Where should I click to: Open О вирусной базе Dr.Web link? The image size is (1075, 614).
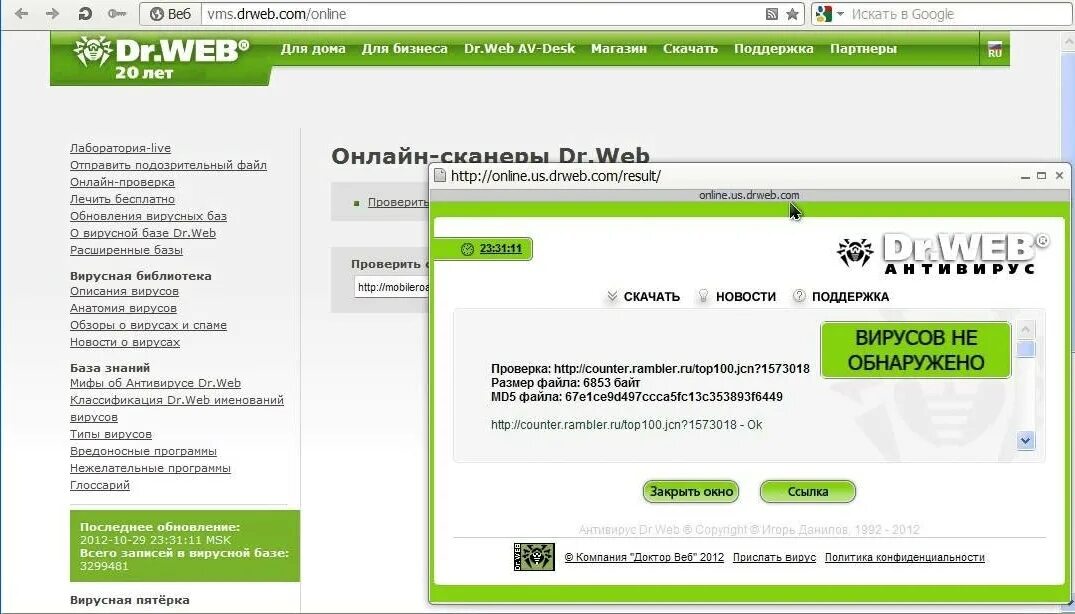tap(143, 233)
